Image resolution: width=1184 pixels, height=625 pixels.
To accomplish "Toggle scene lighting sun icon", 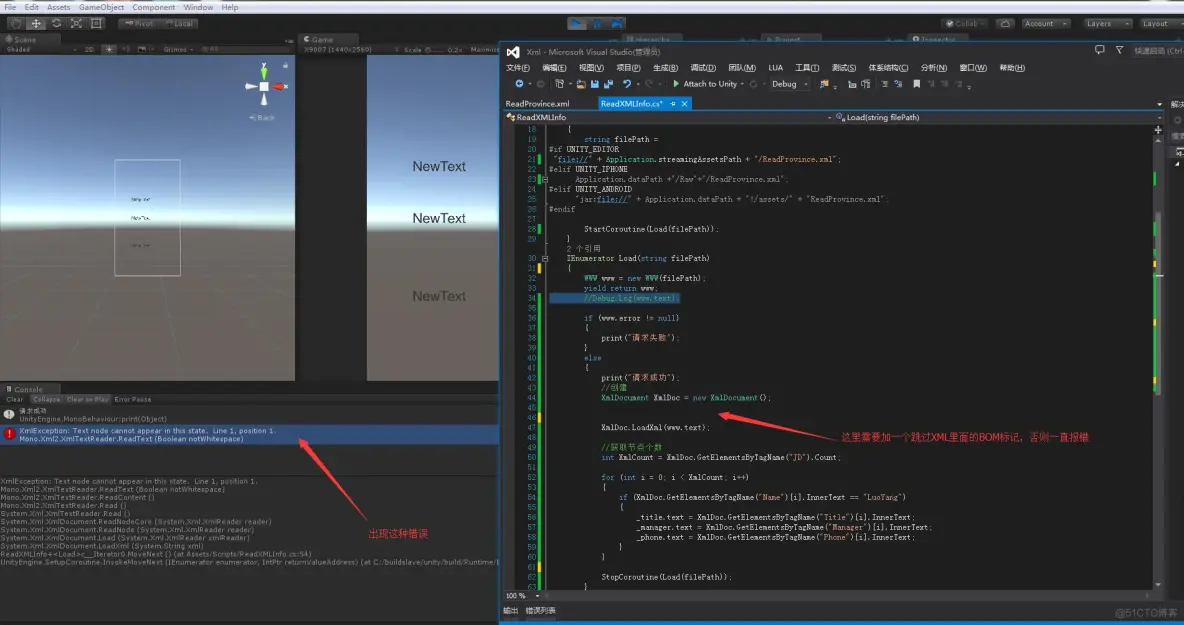I will (109, 49).
